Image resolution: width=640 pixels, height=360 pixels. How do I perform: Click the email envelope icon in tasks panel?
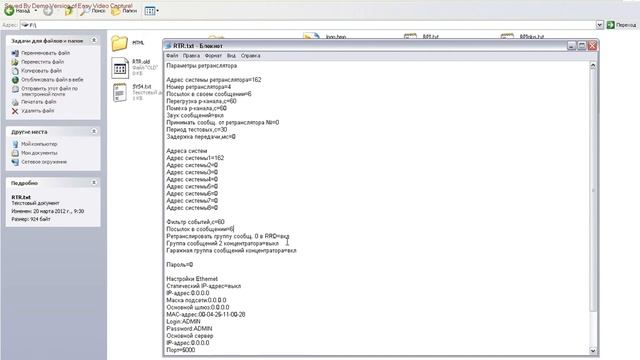[x=15, y=89]
